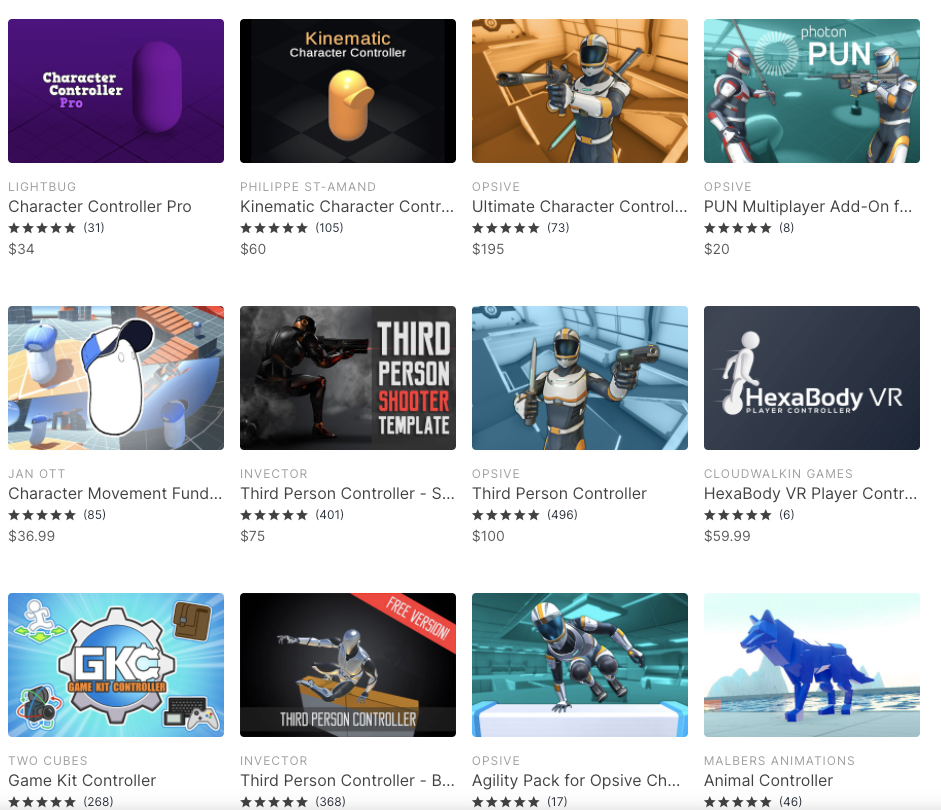Click star rating of Ultimate Character Controller

[506, 228]
